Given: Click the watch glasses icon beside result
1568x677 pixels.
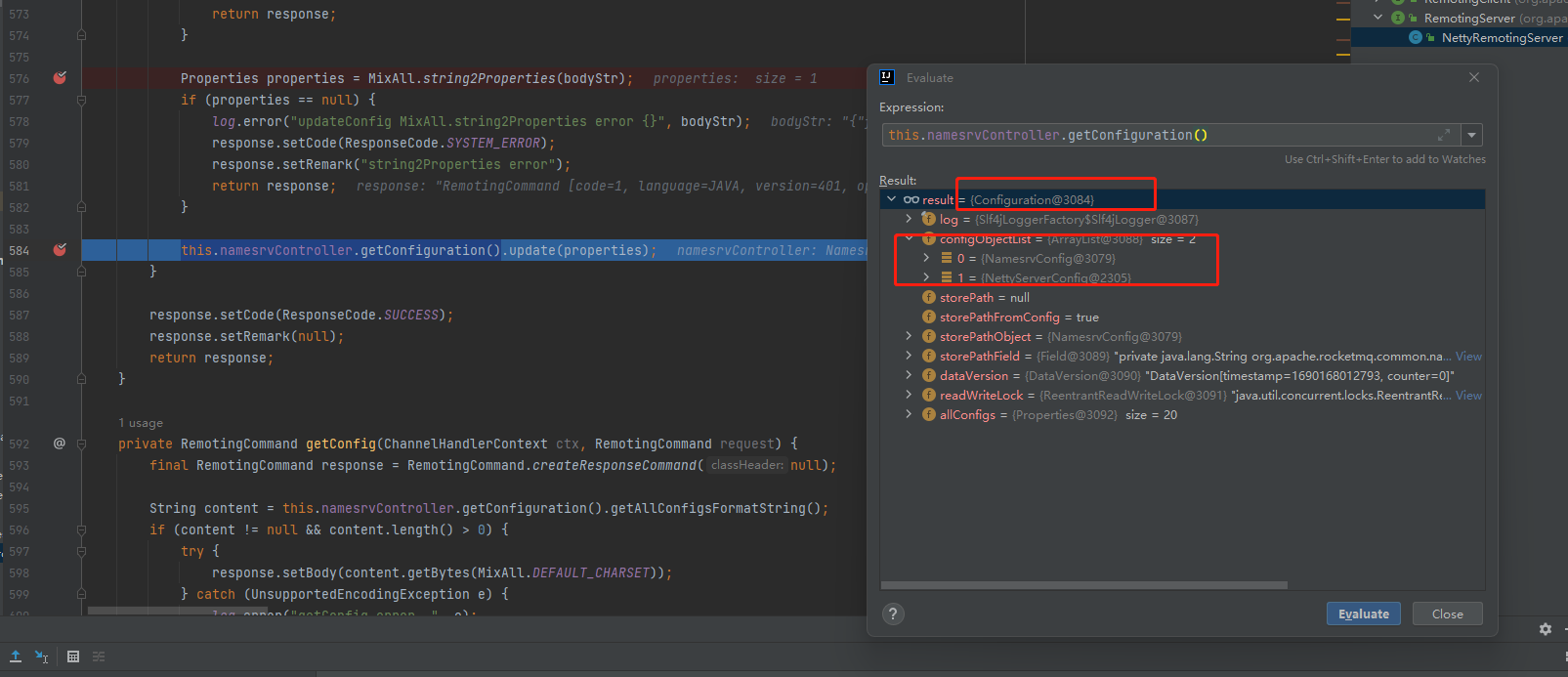Looking at the screenshot, I should coord(911,199).
